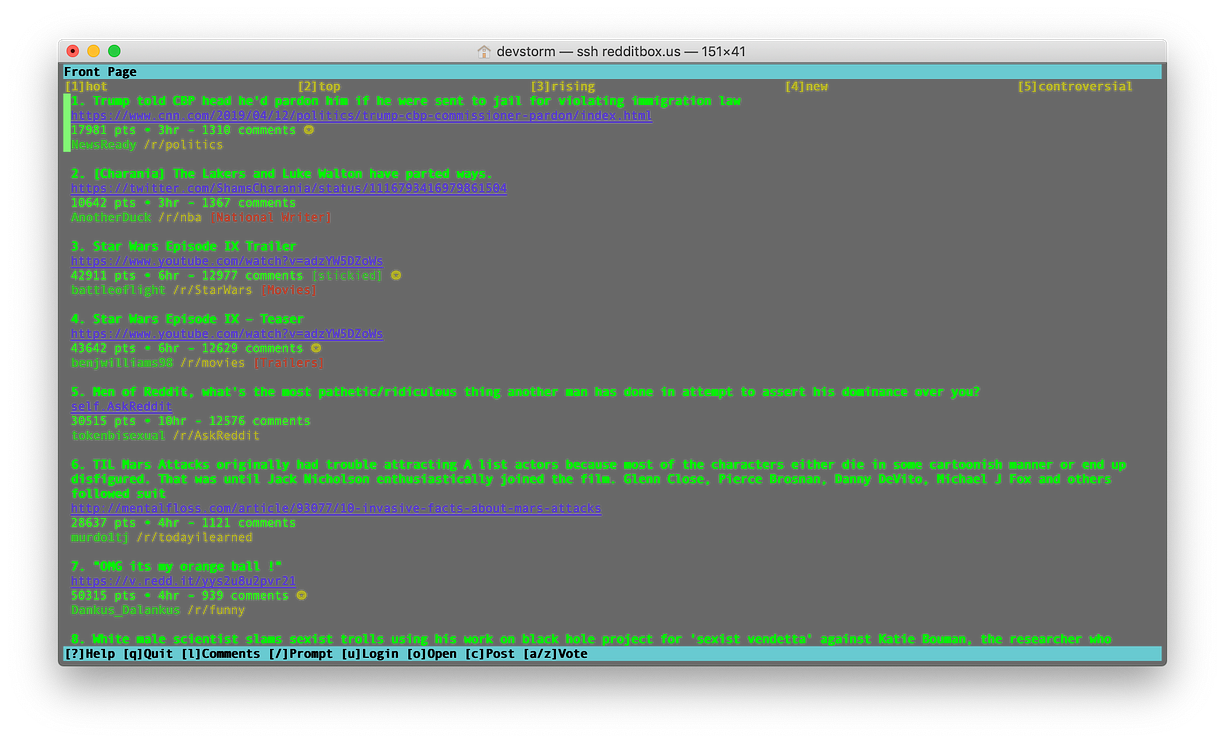The width and height of the screenshot is (1225, 743).
Task: Click the gold icon on the orange ball post
Action: tap(302, 595)
